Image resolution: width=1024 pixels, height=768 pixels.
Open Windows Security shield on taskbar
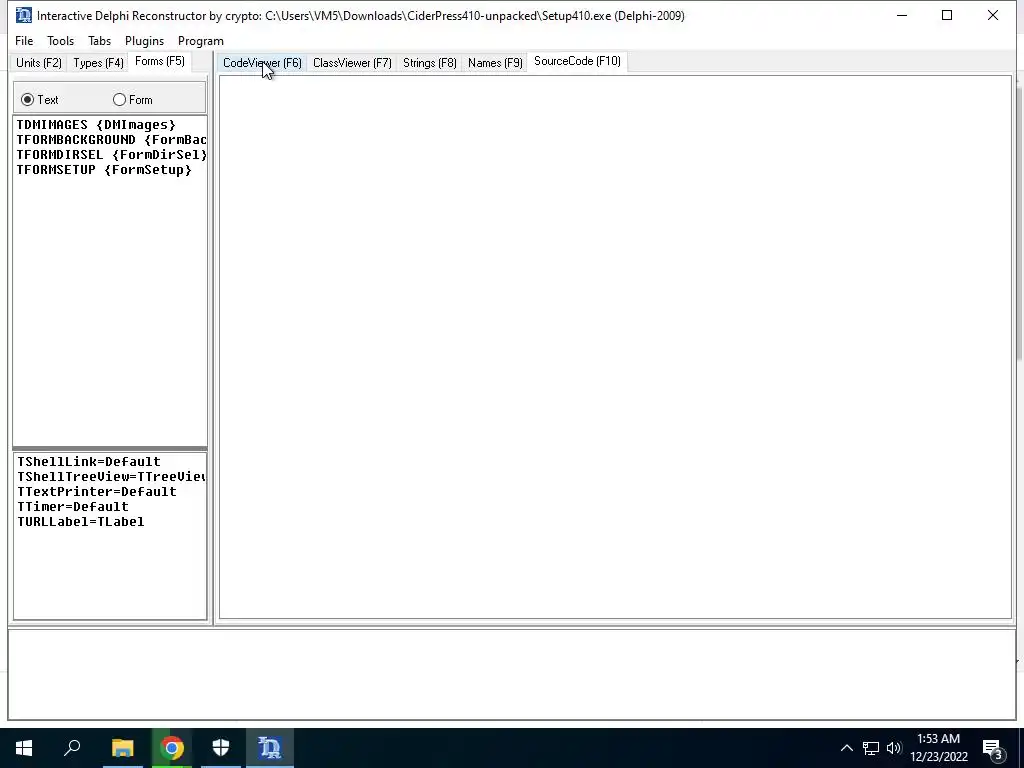(x=221, y=748)
